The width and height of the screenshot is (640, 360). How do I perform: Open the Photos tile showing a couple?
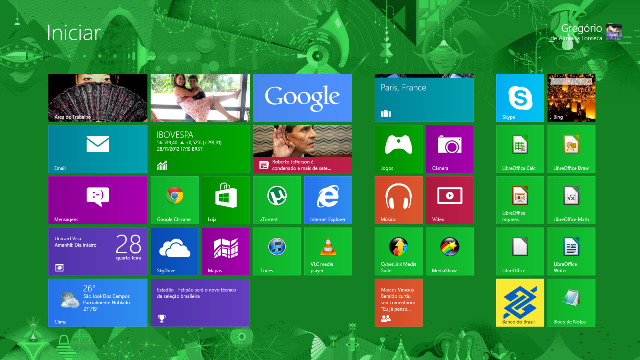click(x=200, y=98)
